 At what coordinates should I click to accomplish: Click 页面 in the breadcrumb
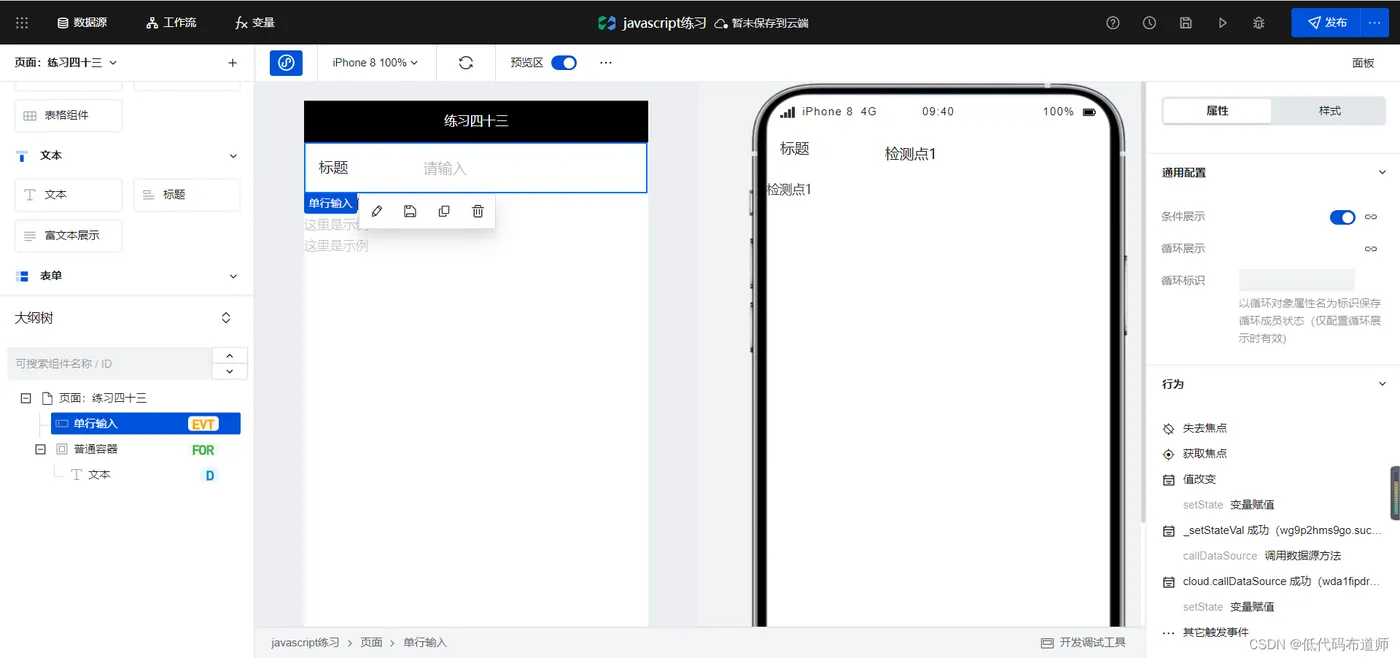coord(371,642)
